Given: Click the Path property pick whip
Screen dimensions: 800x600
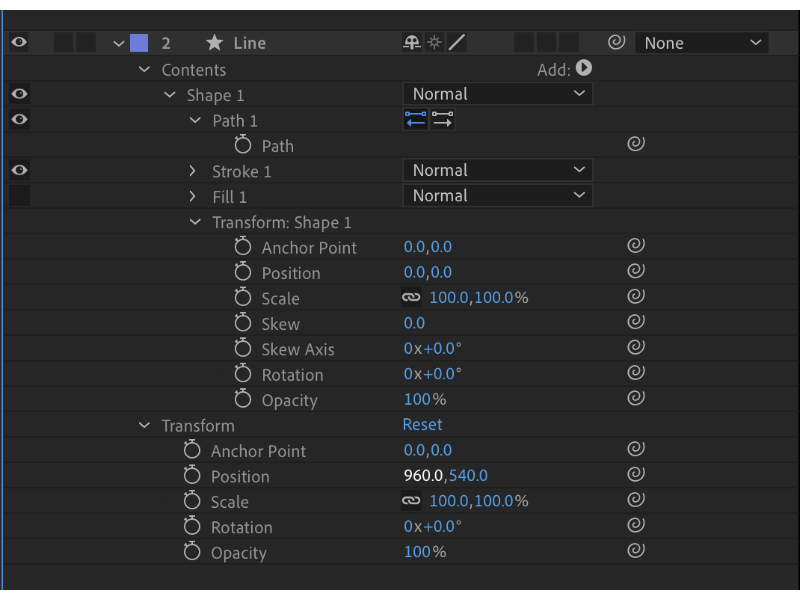Looking at the screenshot, I should click(x=636, y=144).
